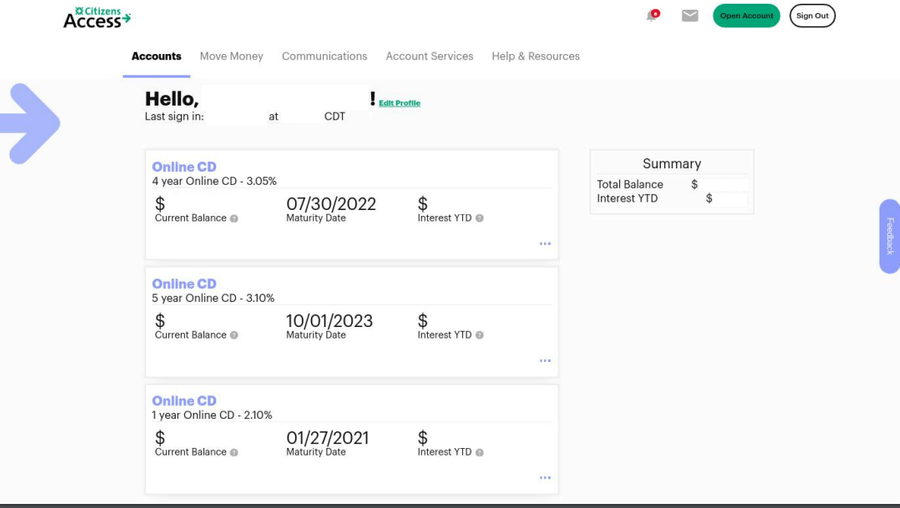Viewport: 900px width, 508px height.
Task: Click info icon beside 4 year CD Interest YTD
Action: [x=479, y=219]
